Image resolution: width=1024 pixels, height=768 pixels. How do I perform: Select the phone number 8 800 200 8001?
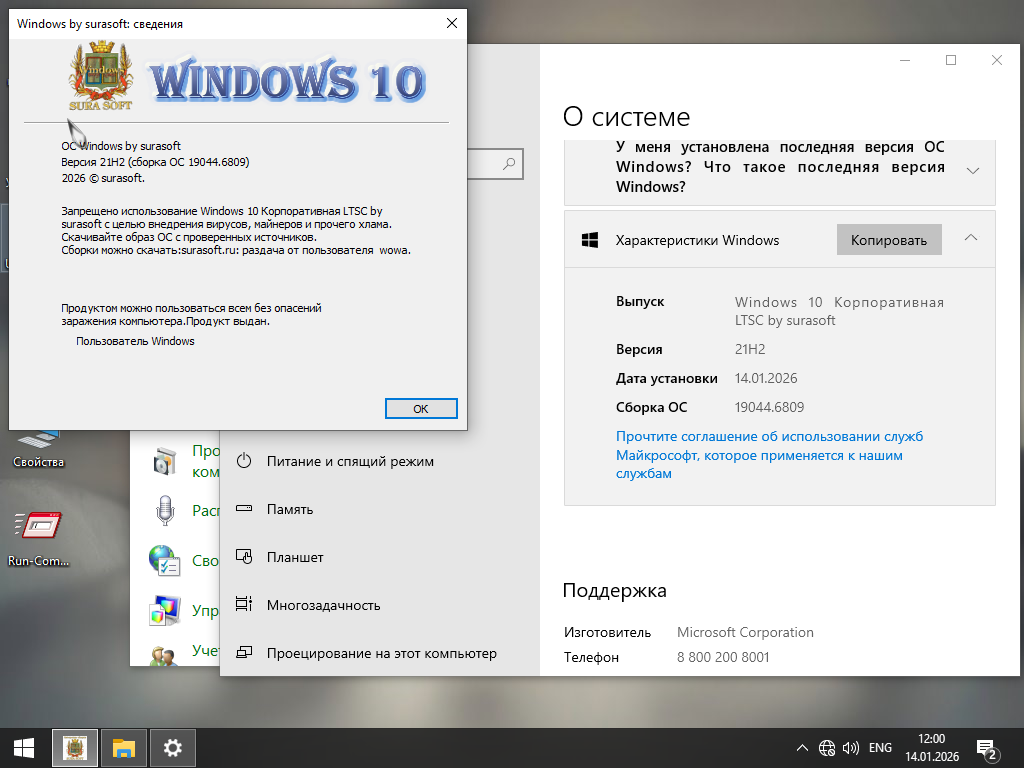(723, 657)
